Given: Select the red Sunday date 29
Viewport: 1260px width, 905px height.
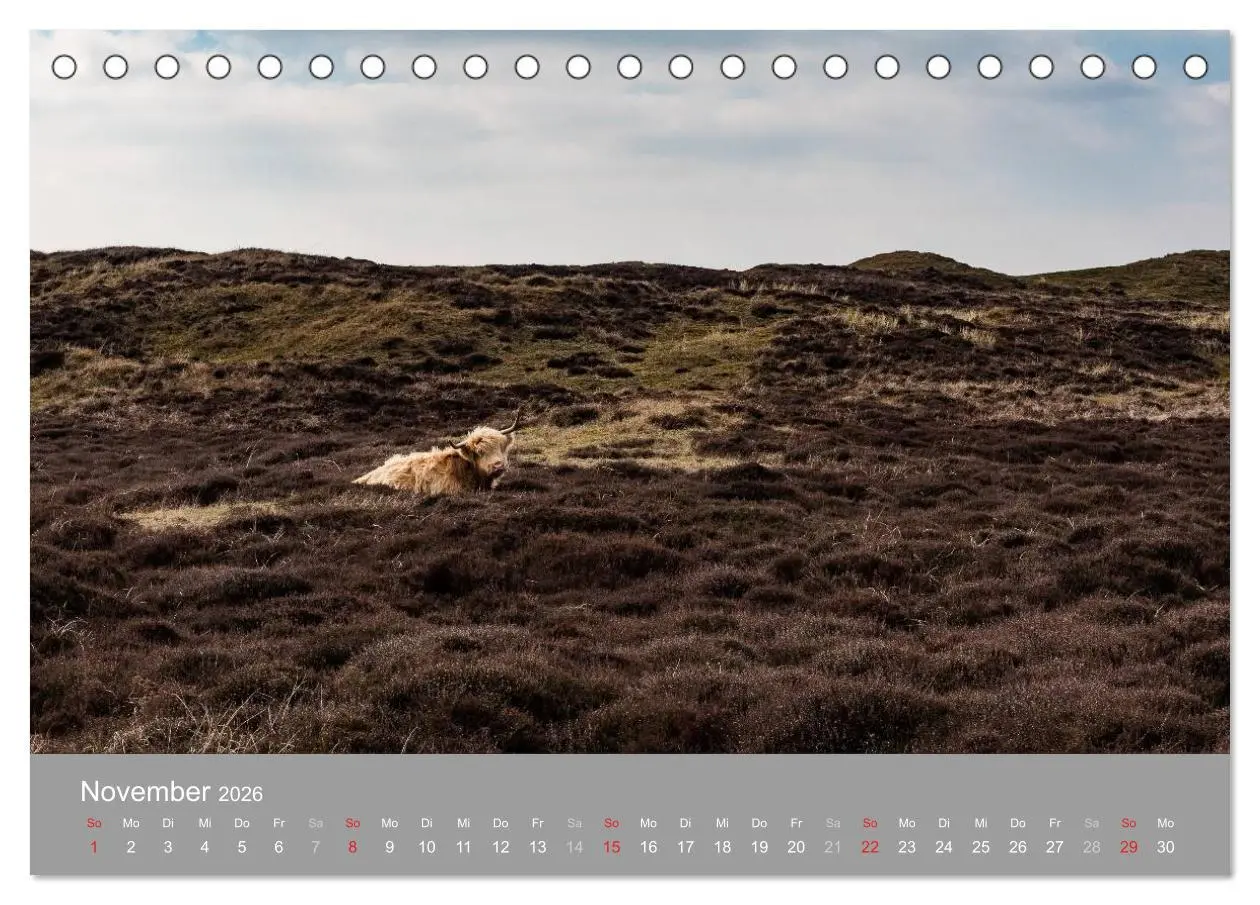Looking at the screenshot, I should tap(1129, 847).
